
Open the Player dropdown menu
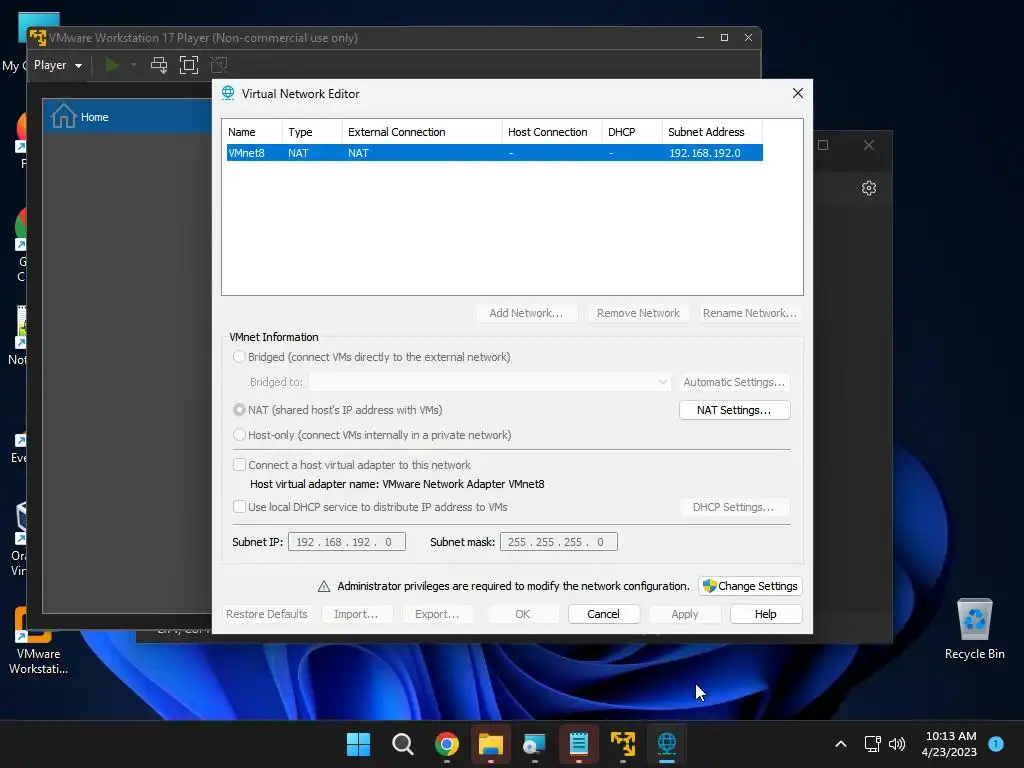click(57, 65)
